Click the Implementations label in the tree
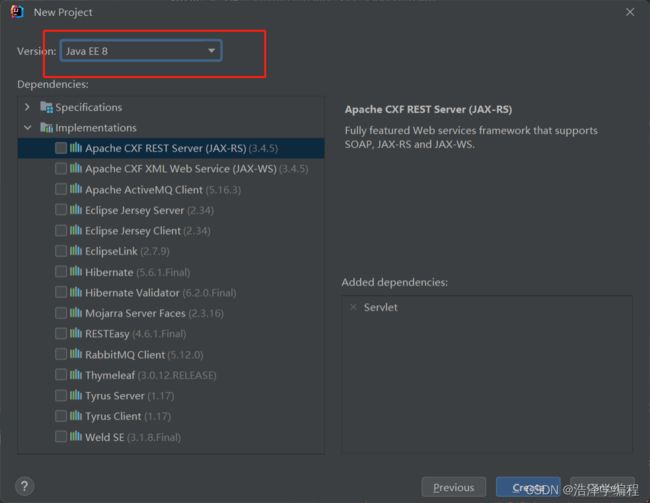650x503 pixels. point(96,128)
